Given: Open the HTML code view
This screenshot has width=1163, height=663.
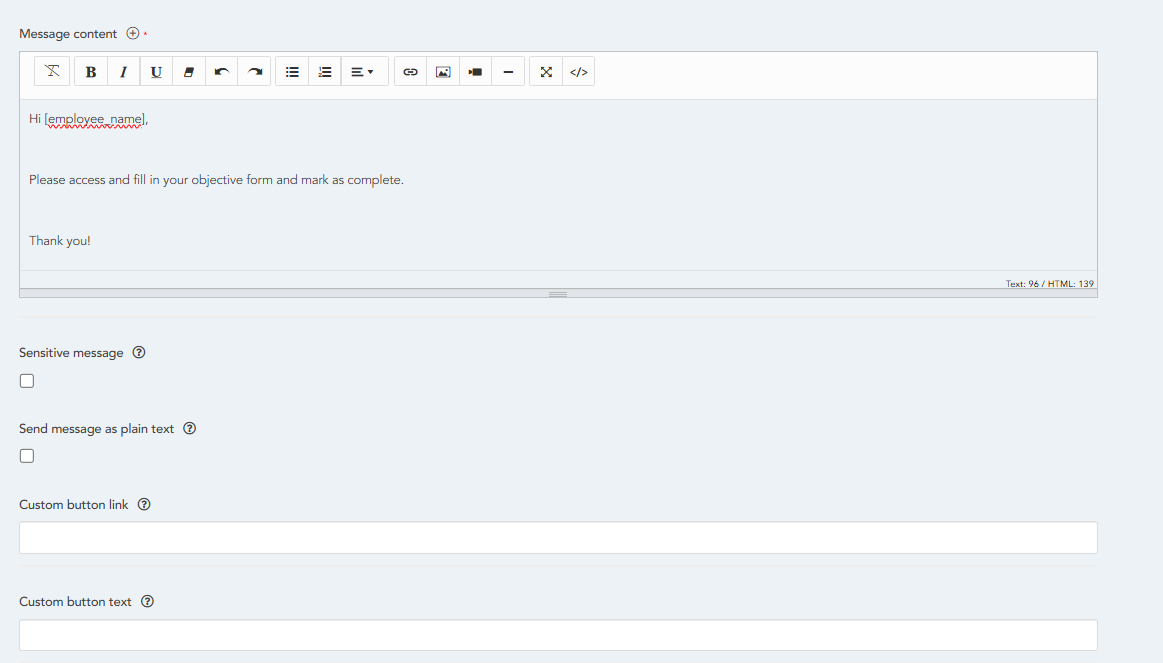Looking at the screenshot, I should coord(579,72).
